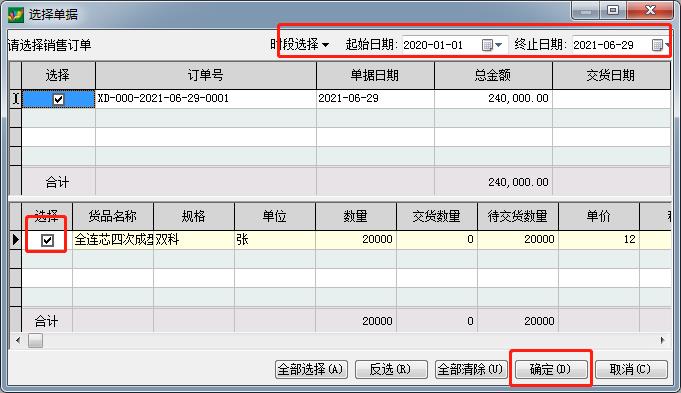This screenshot has height=393, width=681.
Task: Click 全部清除(U) button
Action: tap(471, 369)
